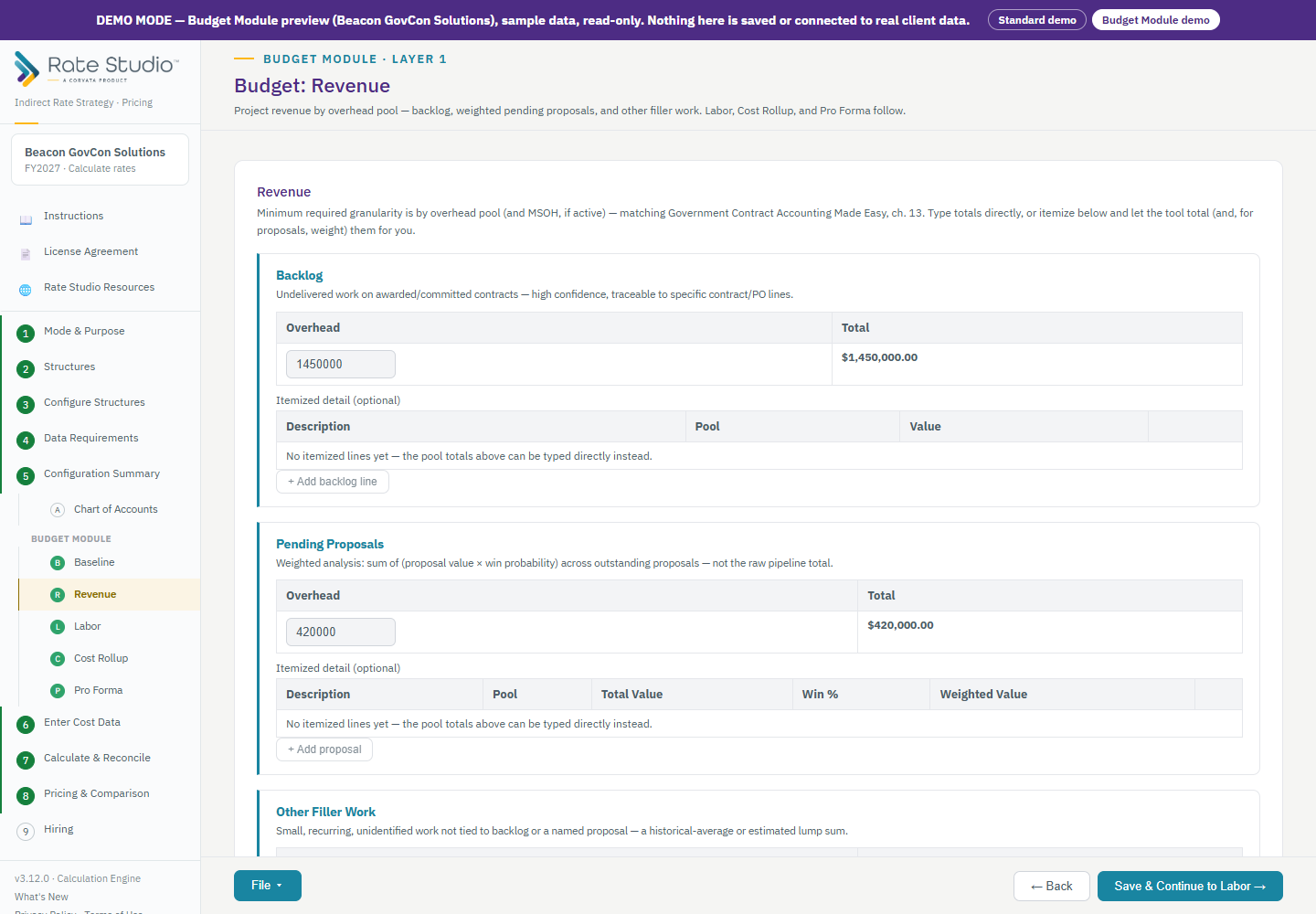The image size is (1316, 914).
Task: Select step 9 badge for Hiring
Action: coord(26,831)
